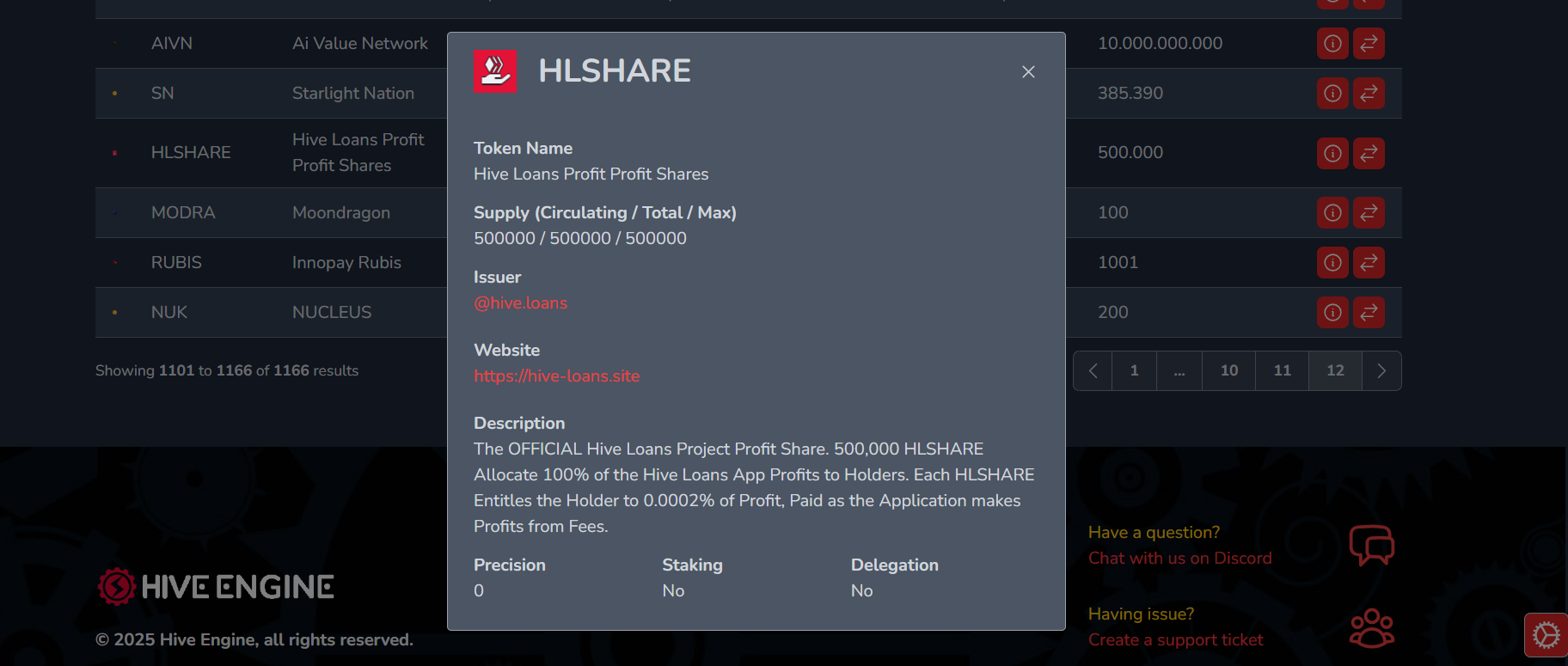Click the Innopay Rubis token name
1568x666 pixels.
pos(346,262)
